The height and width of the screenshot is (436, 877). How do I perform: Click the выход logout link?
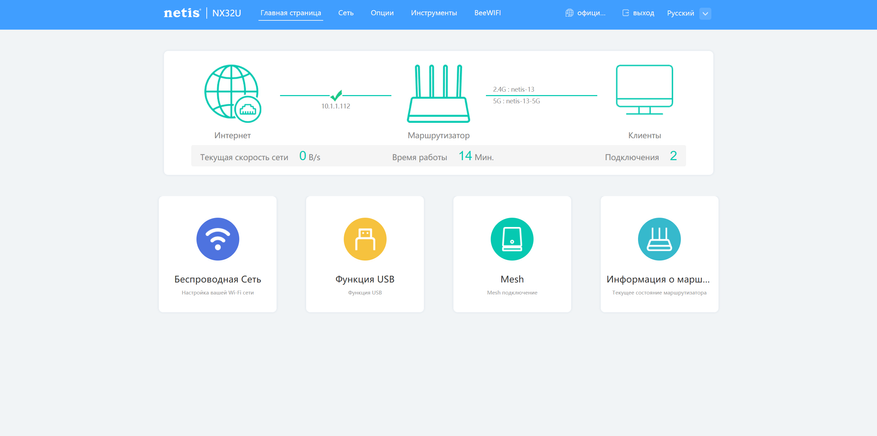[643, 13]
